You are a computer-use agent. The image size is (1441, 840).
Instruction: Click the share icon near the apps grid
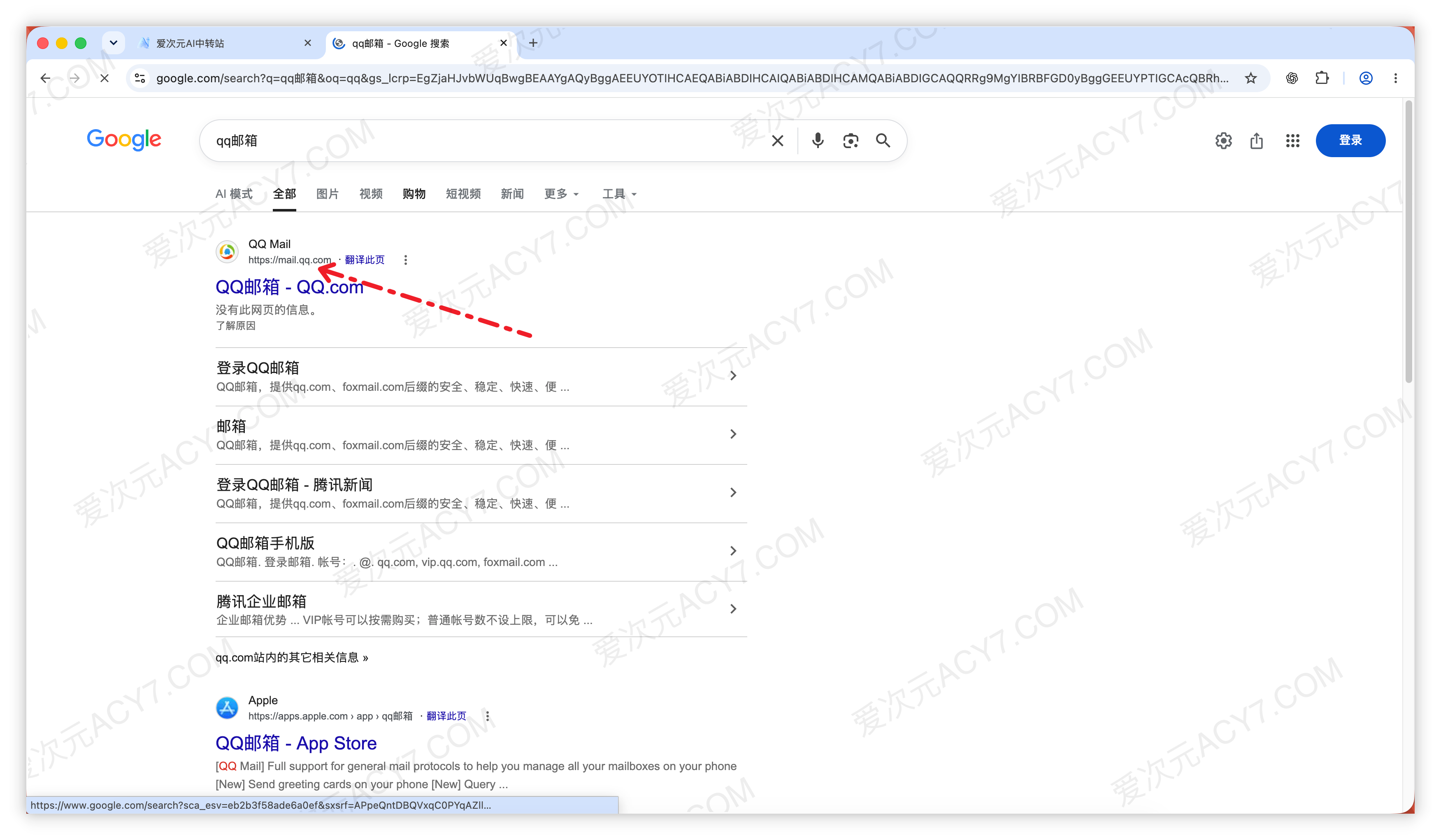coord(1256,141)
